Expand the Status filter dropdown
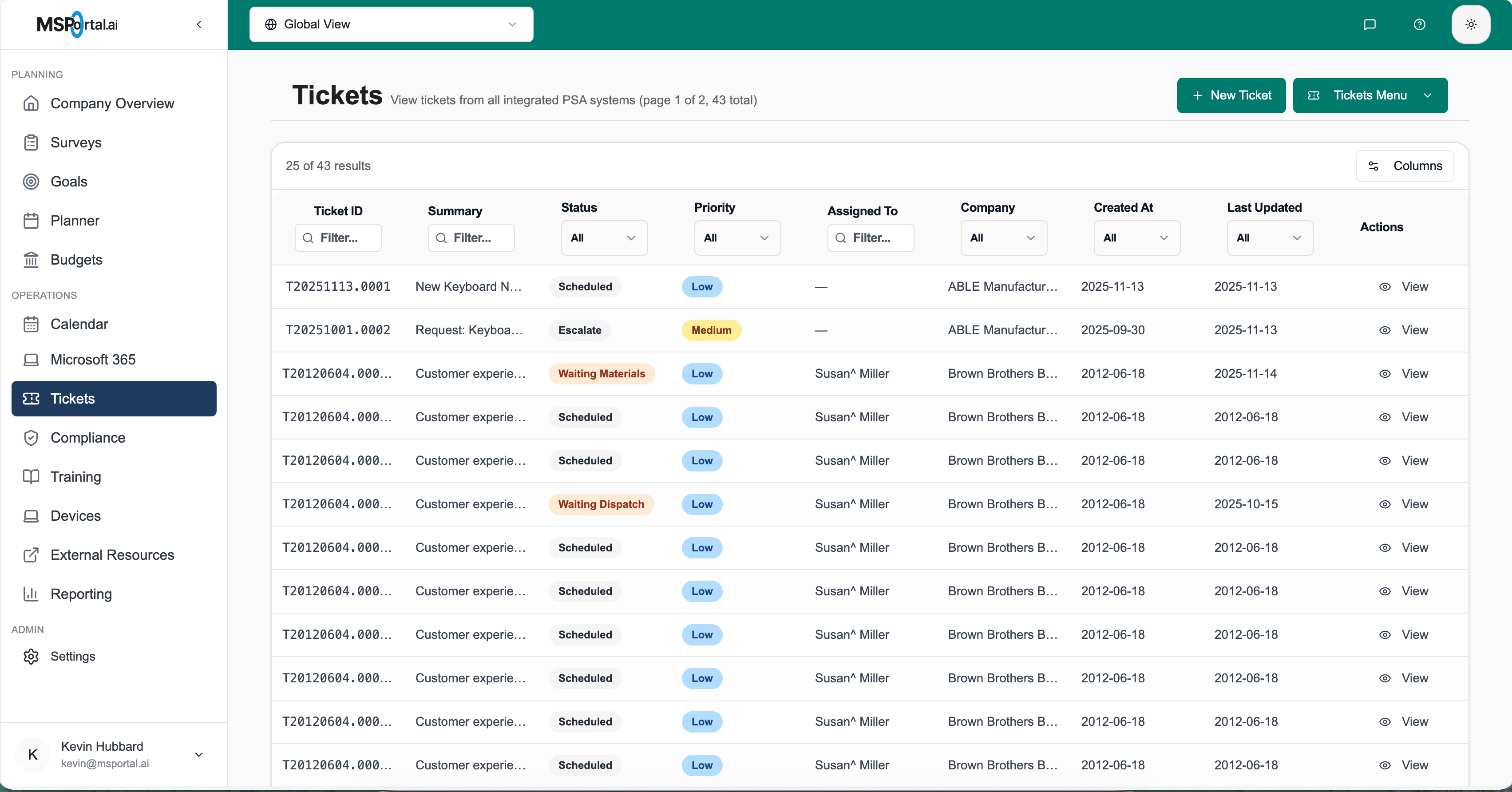Image resolution: width=1512 pixels, height=792 pixels. (x=604, y=238)
